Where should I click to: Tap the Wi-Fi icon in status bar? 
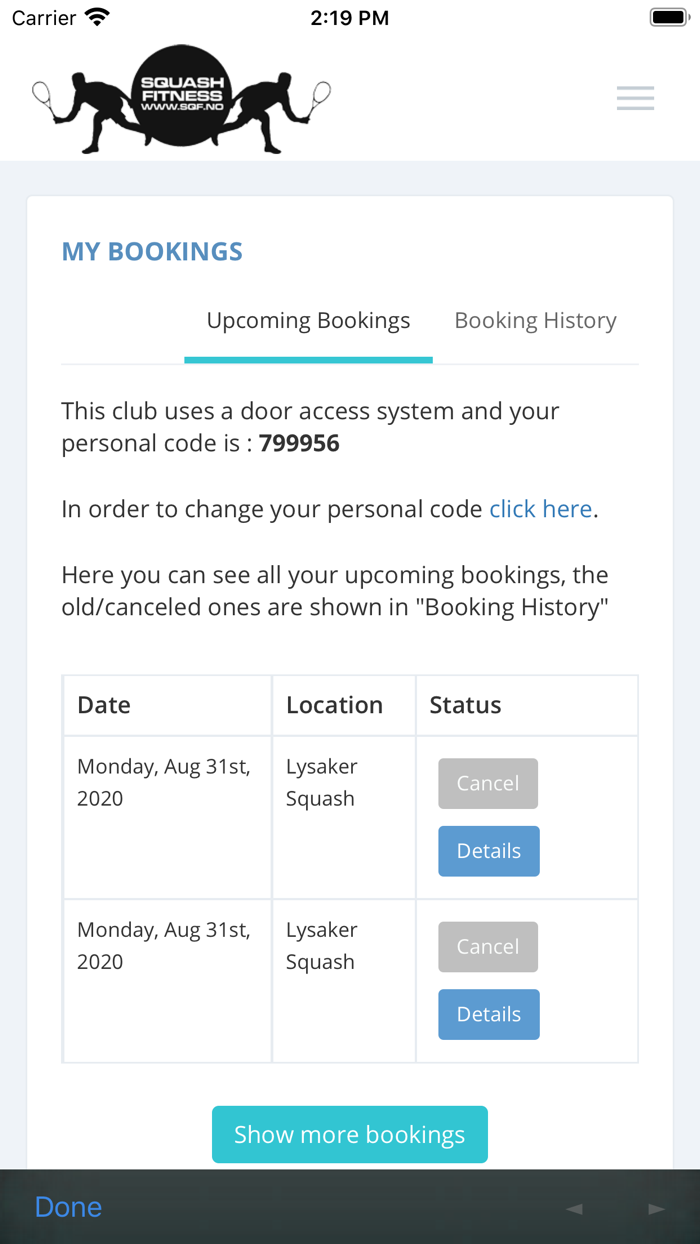click(97, 18)
